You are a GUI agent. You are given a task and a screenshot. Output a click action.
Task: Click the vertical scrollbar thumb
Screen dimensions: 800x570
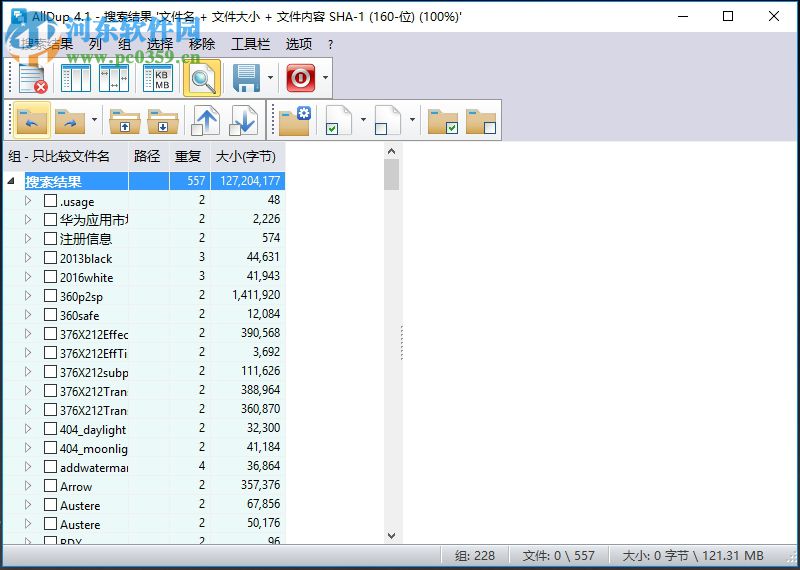click(x=391, y=174)
